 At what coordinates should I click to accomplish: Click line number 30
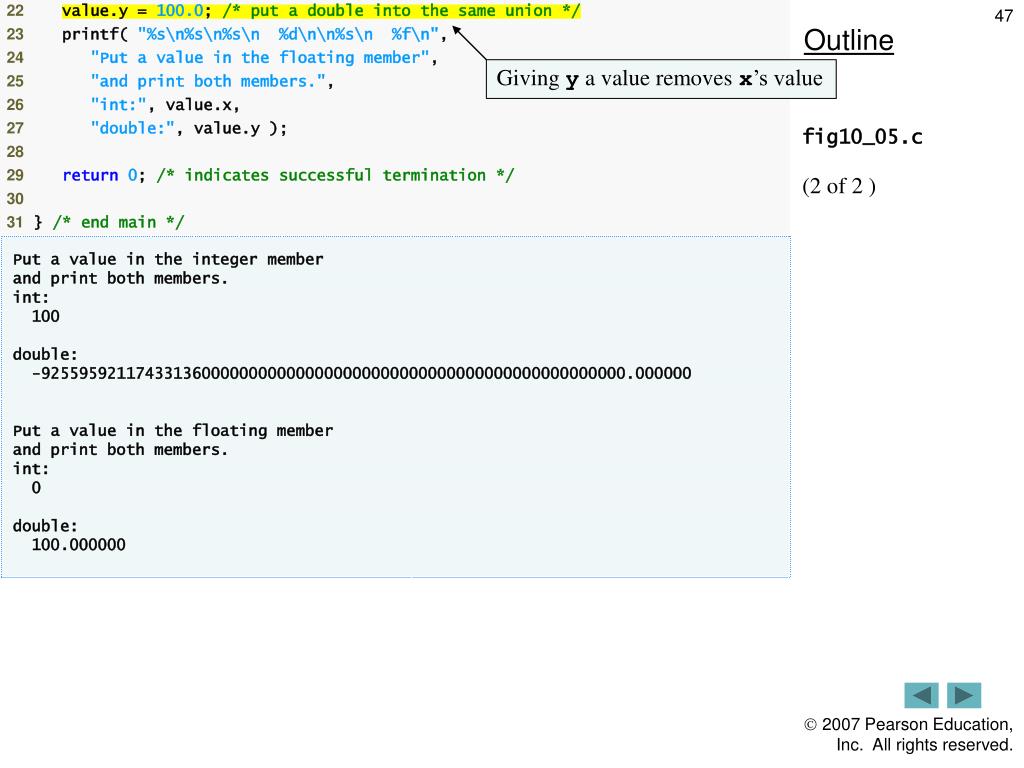pyautogui.click(x=15, y=199)
